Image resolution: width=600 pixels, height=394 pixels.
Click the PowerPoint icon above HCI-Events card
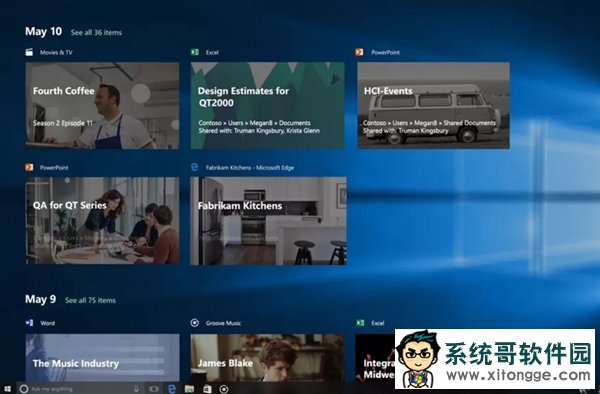tap(359, 52)
